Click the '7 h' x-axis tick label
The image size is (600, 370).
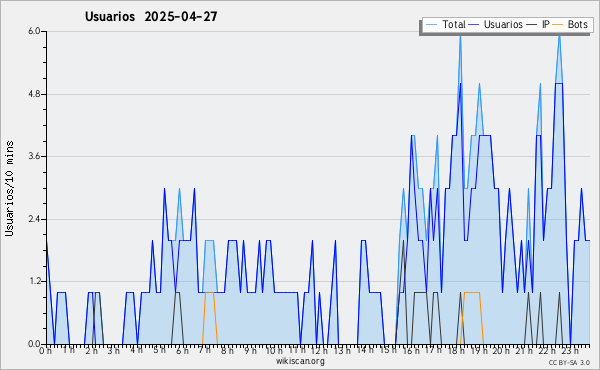tap(204, 351)
